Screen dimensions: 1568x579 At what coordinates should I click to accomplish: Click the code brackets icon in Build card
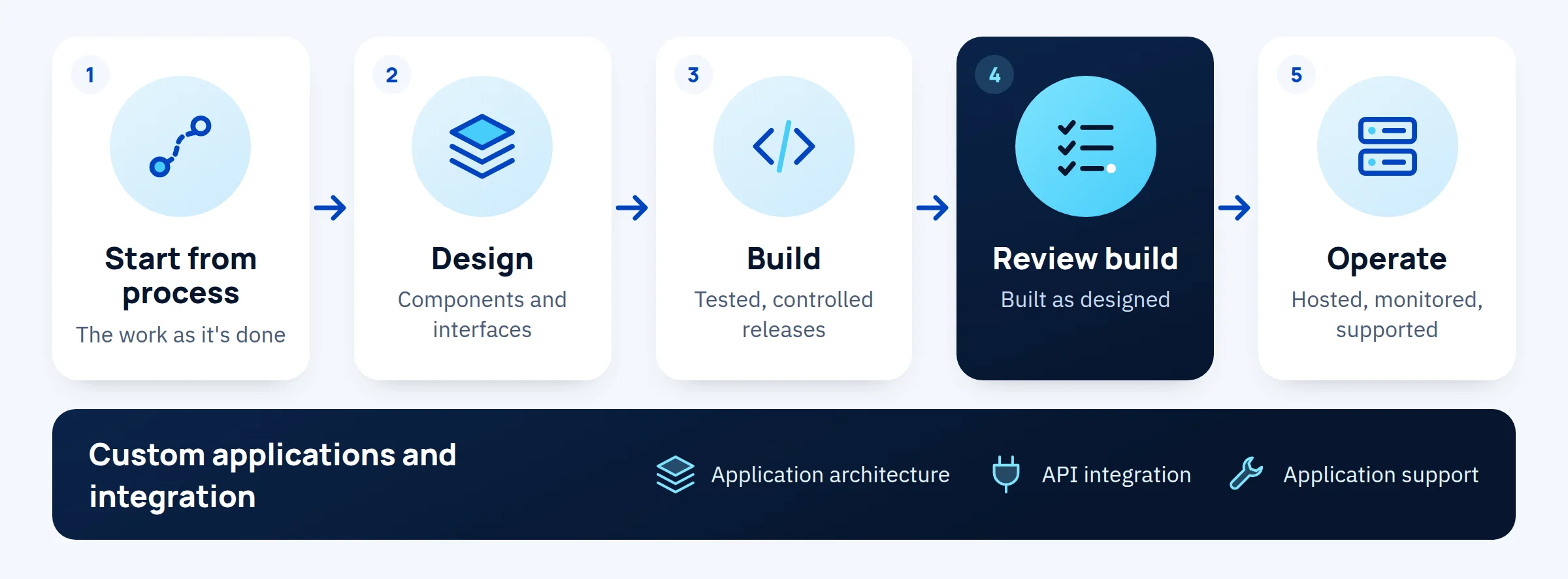784,146
